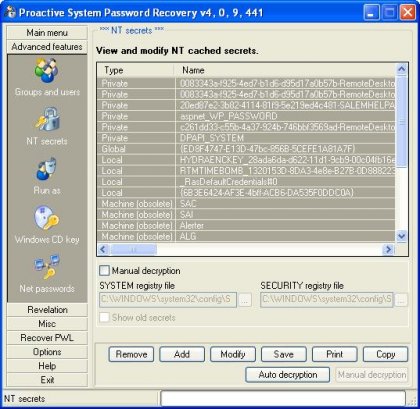Screen dimensions: 420x409
Task: Expand the Recover PWL section
Action: point(47,338)
